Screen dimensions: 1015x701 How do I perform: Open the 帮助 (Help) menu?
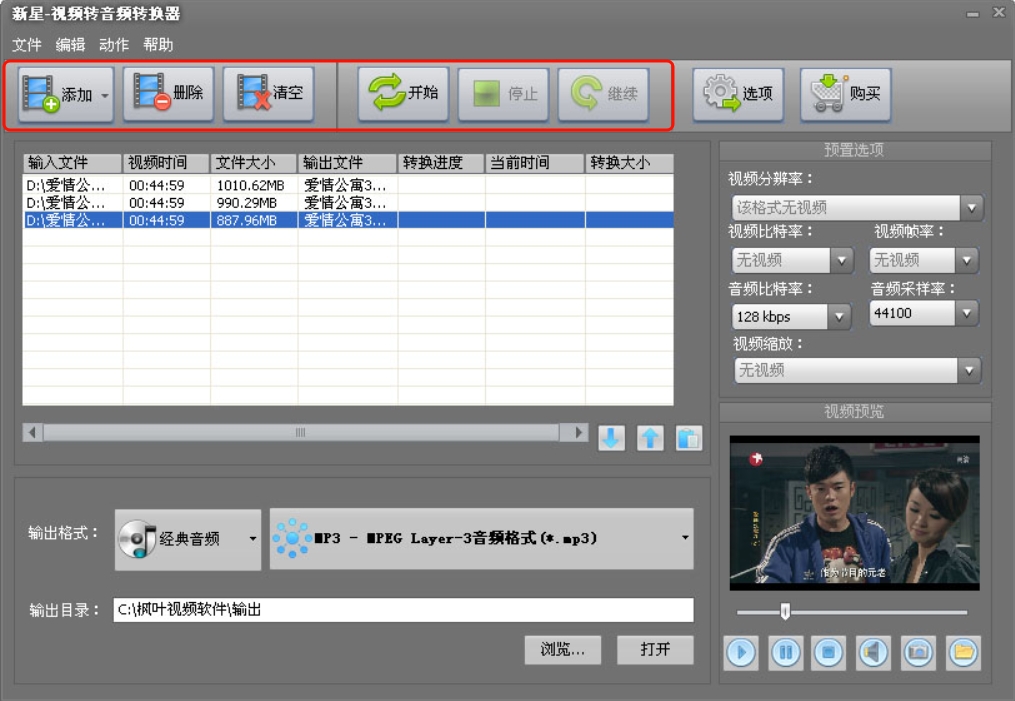pyautogui.click(x=158, y=45)
